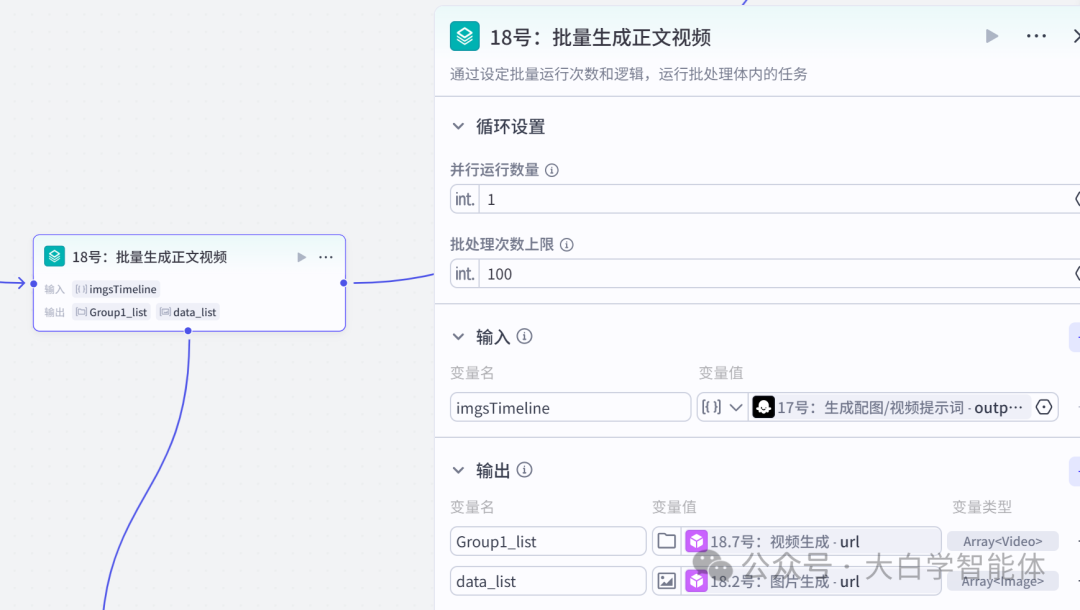Click the imgsTimeline tag on canvas node

(116, 289)
